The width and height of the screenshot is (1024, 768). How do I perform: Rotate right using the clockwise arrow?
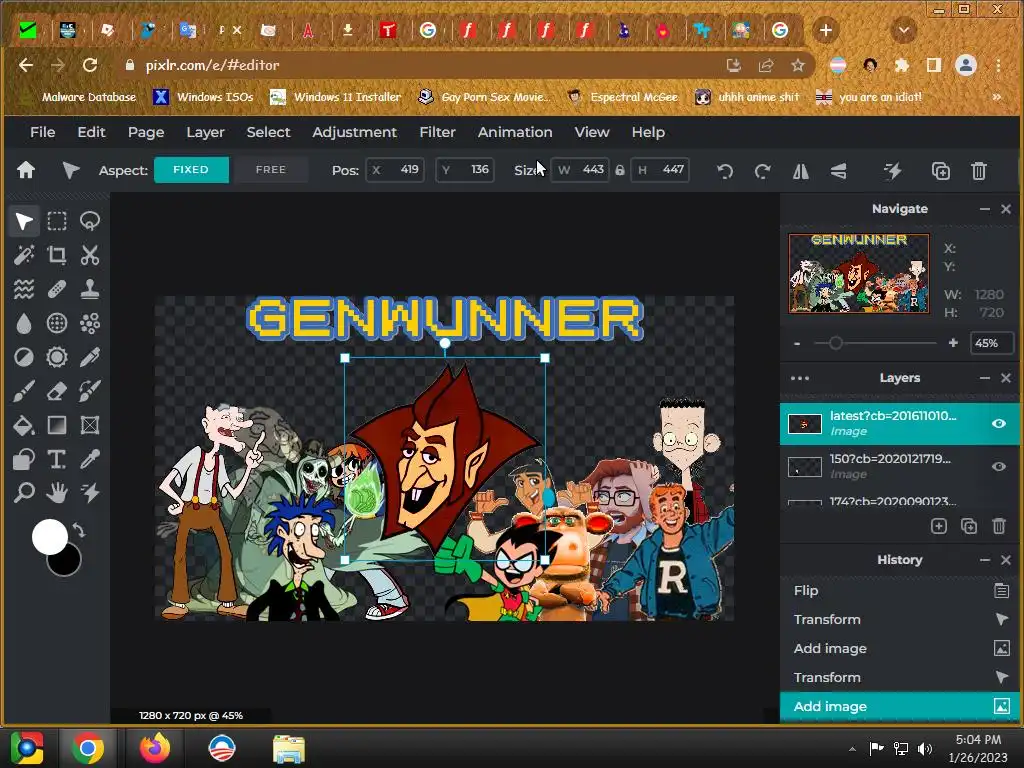tap(762, 171)
